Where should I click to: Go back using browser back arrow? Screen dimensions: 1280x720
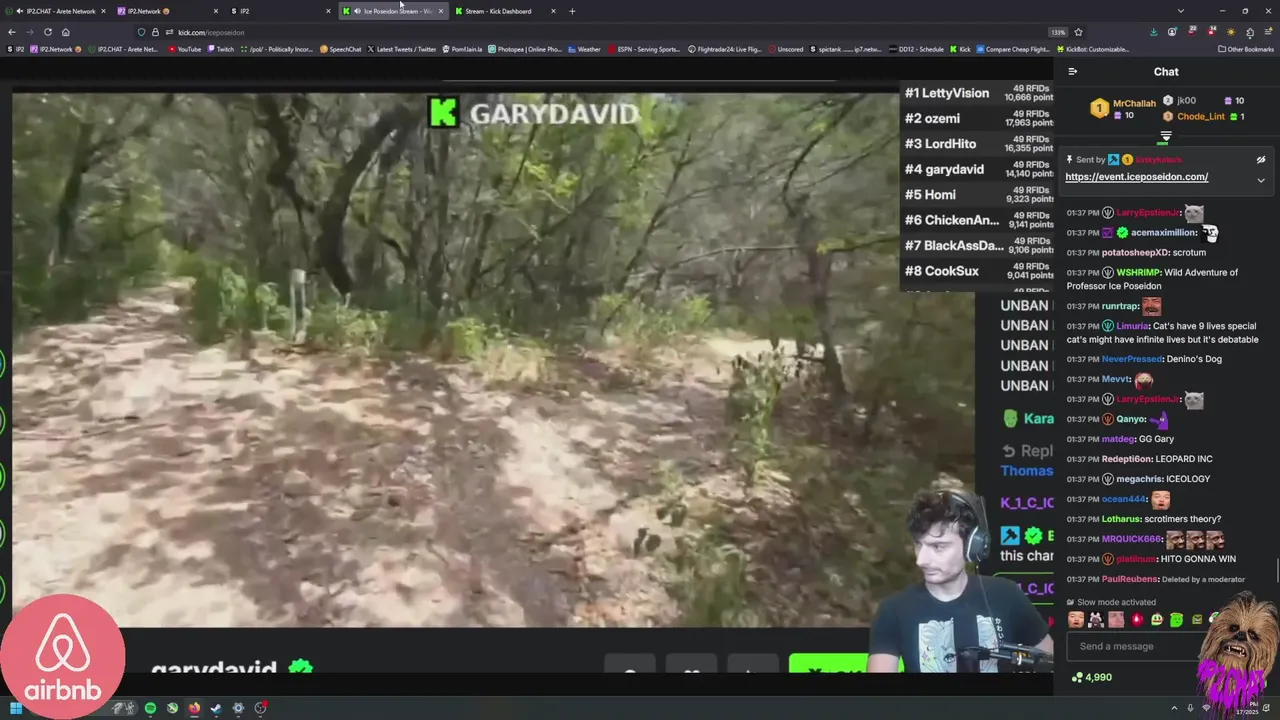(x=11, y=32)
